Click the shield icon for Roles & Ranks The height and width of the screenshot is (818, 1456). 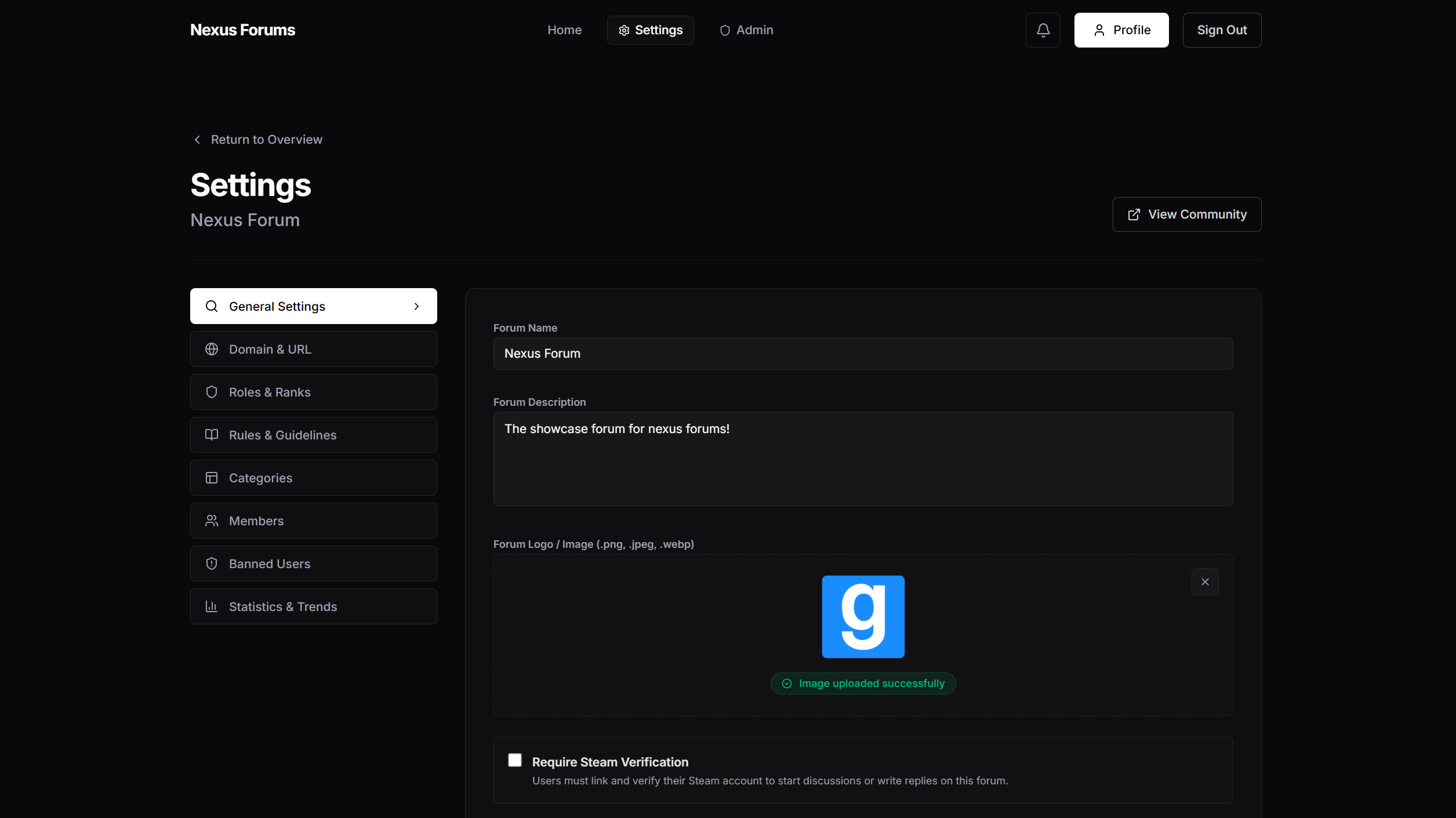point(212,392)
